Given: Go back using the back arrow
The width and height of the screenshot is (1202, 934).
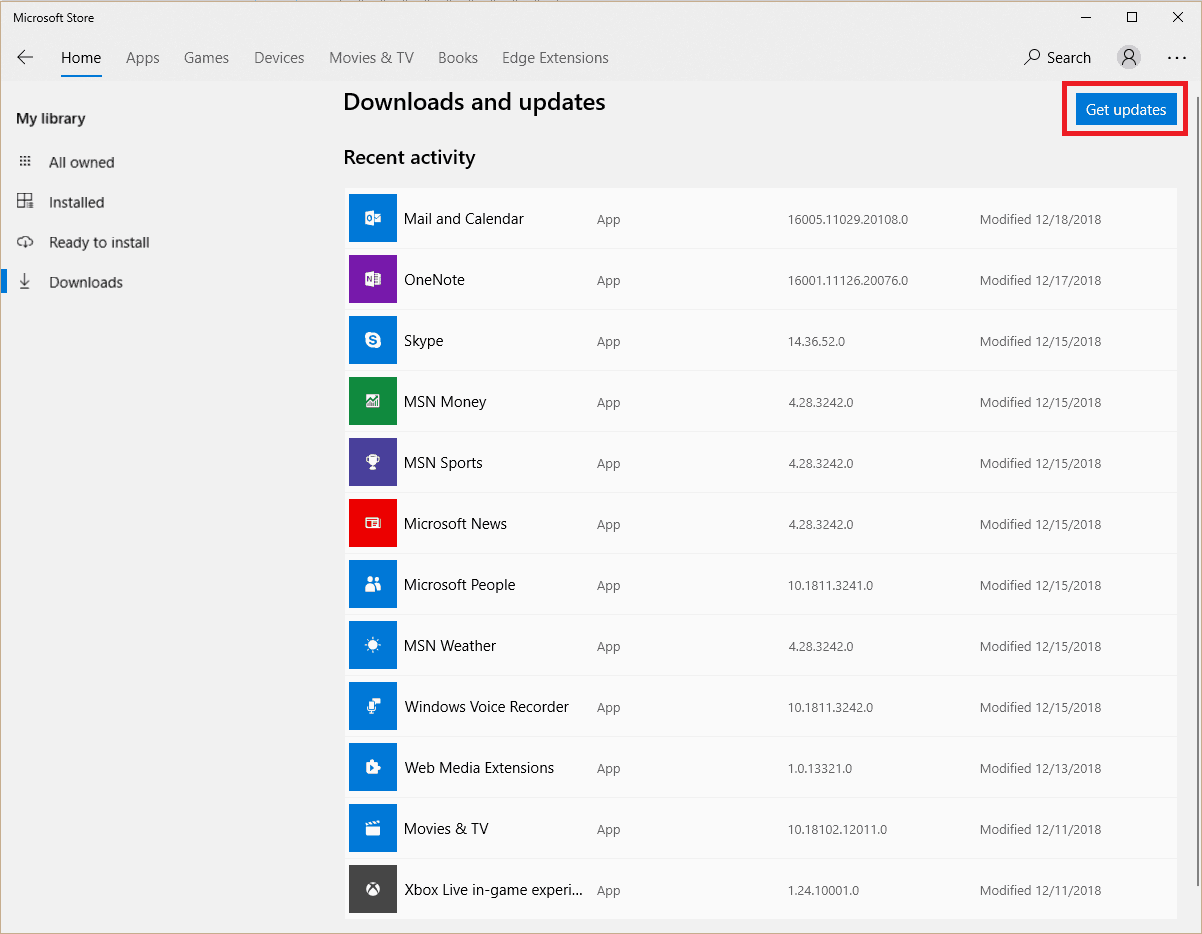Looking at the screenshot, I should click(x=25, y=57).
